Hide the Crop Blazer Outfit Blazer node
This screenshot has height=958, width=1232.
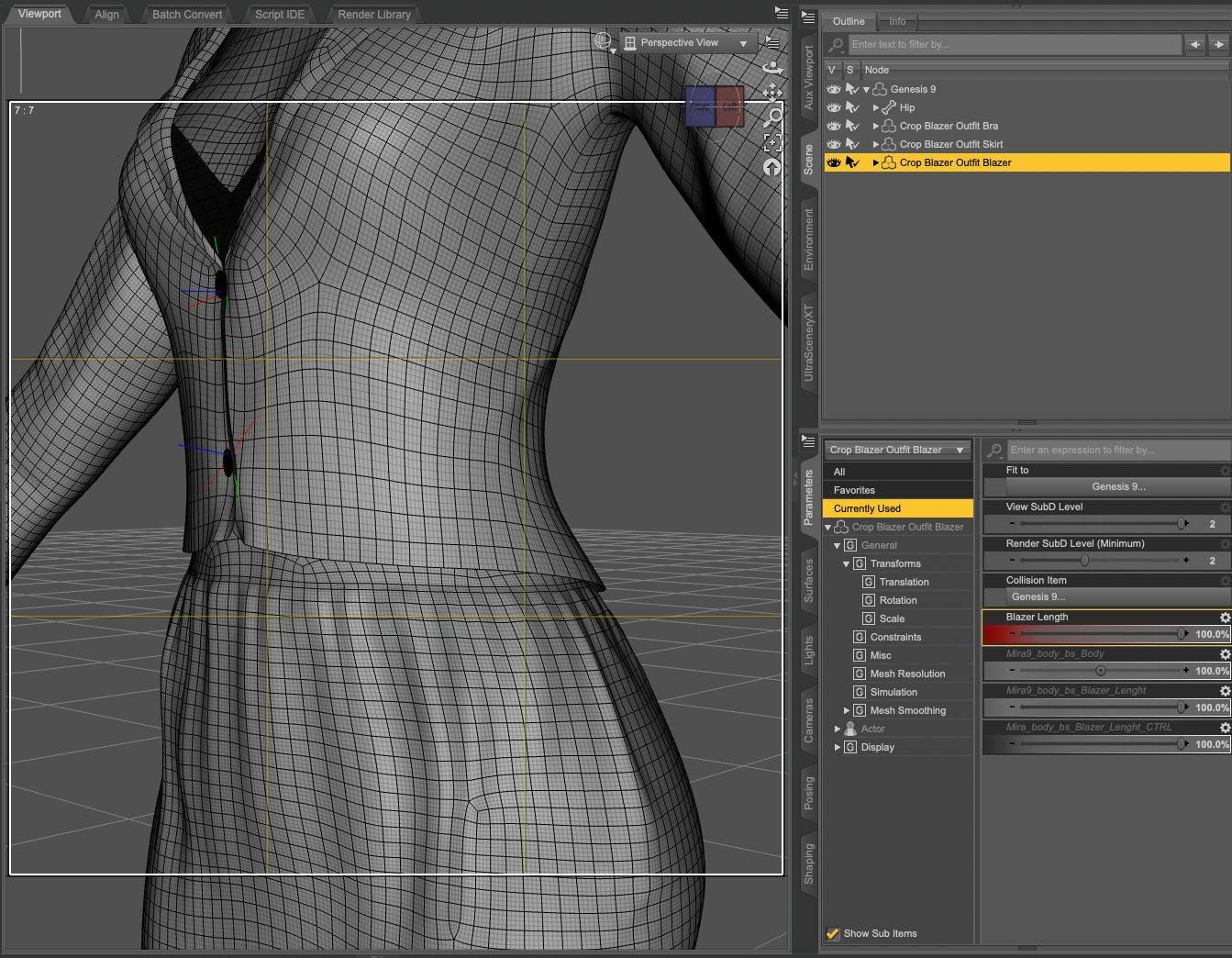coord(834,162)
